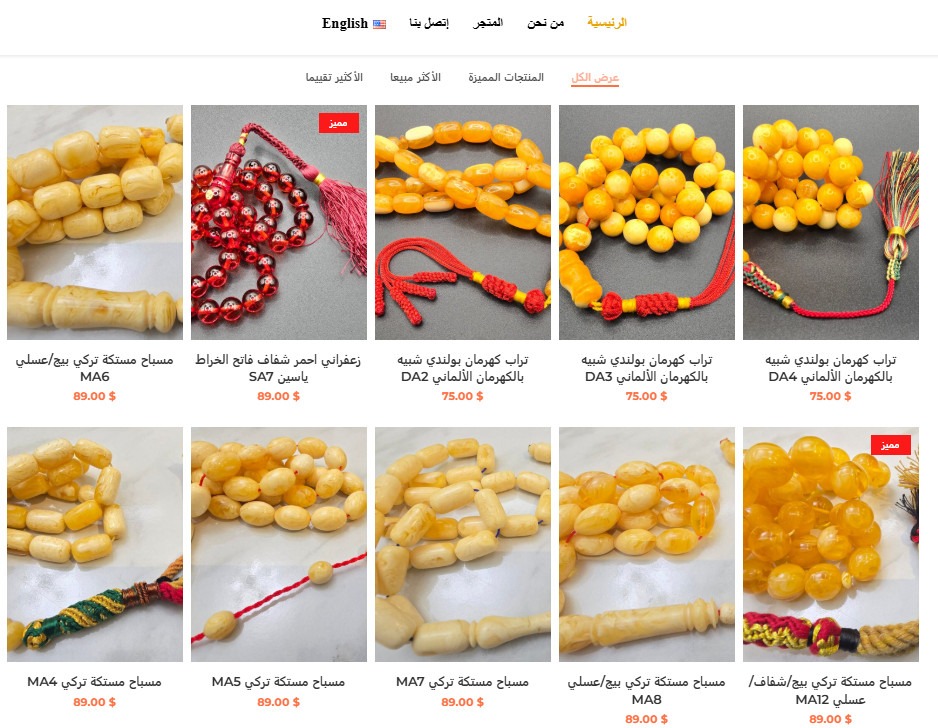Switch language to English
The image size is (938, 728).
click(345, 23)
